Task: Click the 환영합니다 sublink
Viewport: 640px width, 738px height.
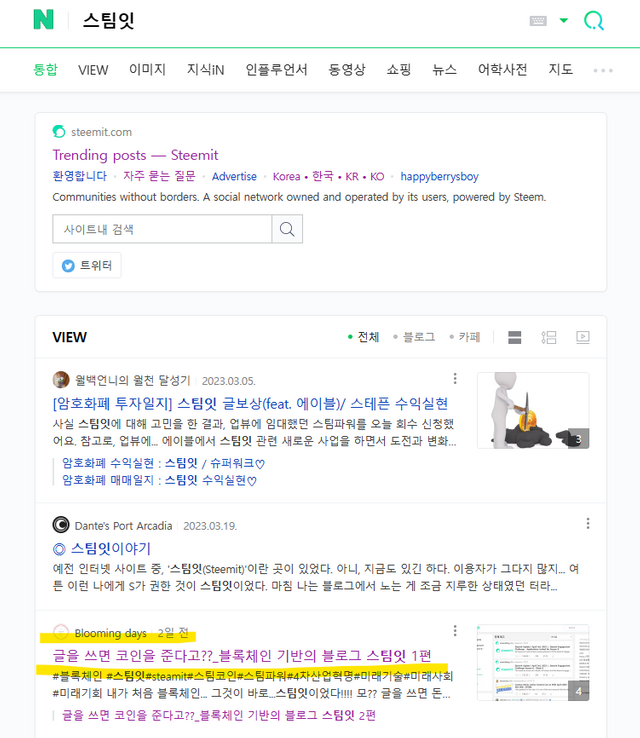Action: pos(80,176)
